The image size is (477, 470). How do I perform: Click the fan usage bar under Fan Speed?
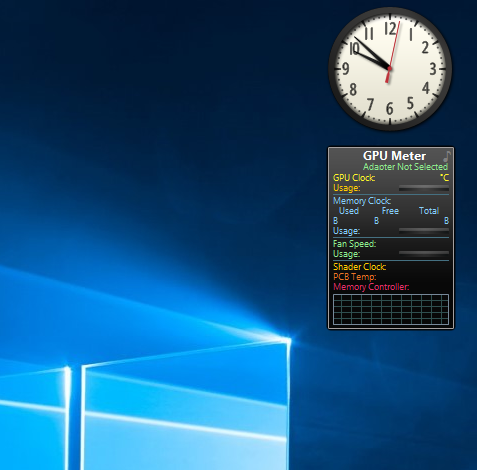pyautogui.click(x=424, y=253)
